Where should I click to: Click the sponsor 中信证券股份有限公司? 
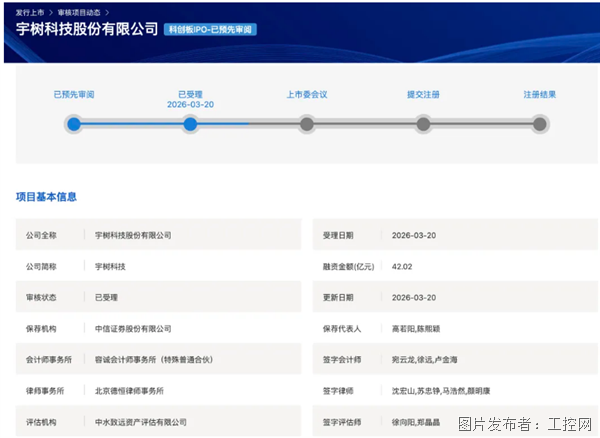[x=133, y=328]
